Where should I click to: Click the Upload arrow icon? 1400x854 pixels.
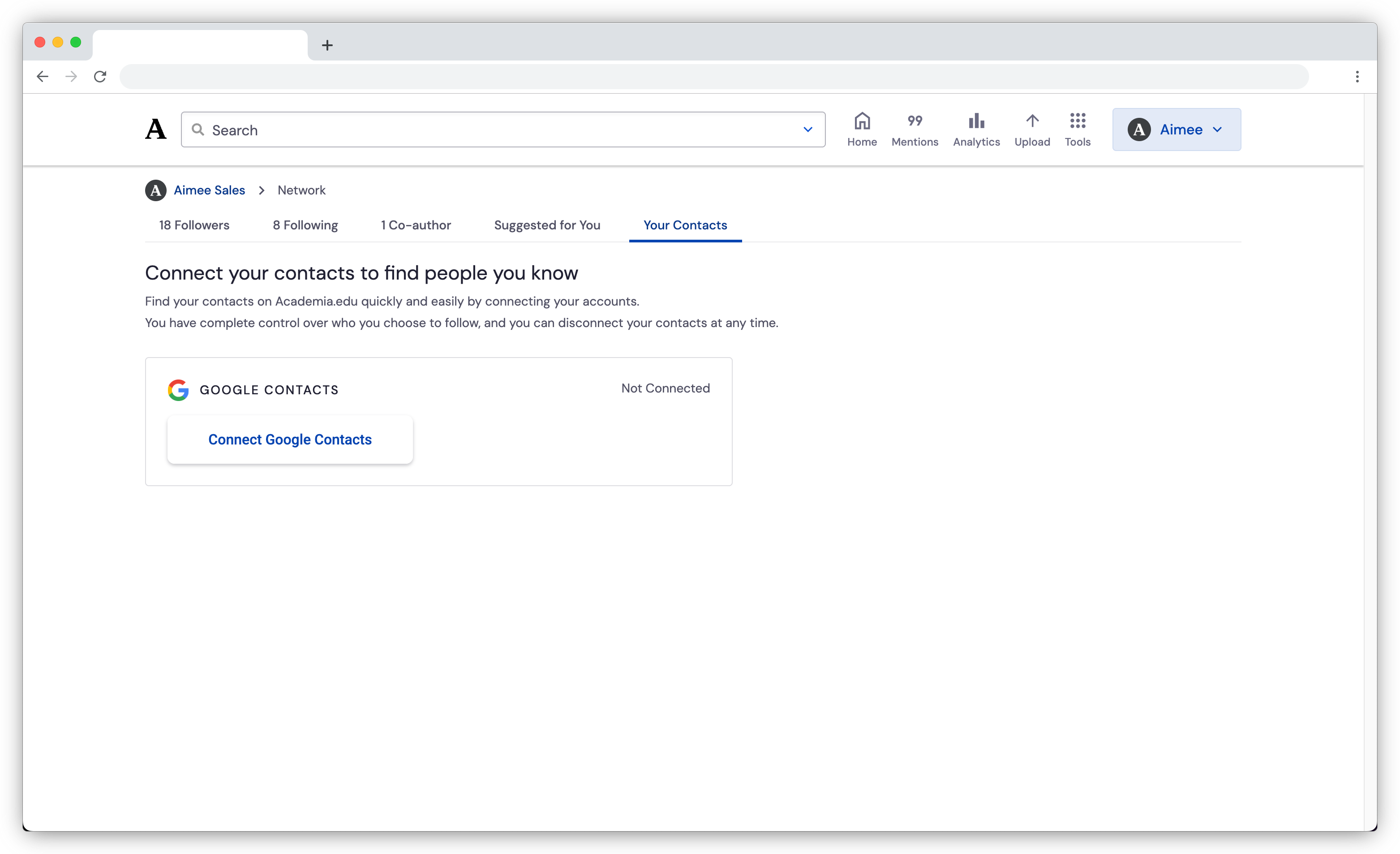1032,121
